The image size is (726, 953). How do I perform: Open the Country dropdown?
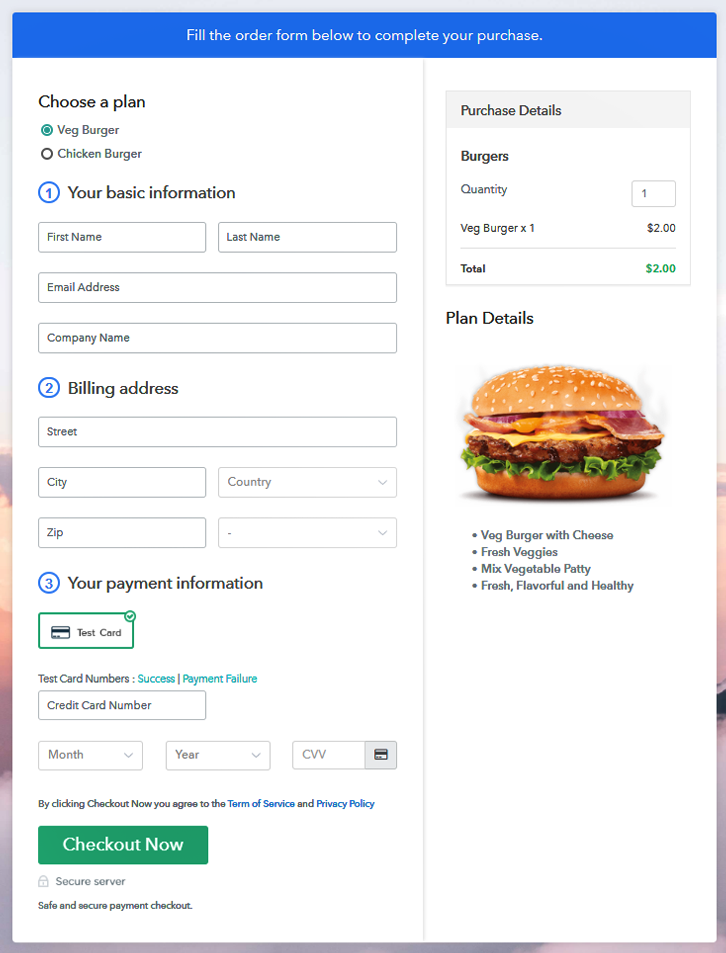click(307, 482)
